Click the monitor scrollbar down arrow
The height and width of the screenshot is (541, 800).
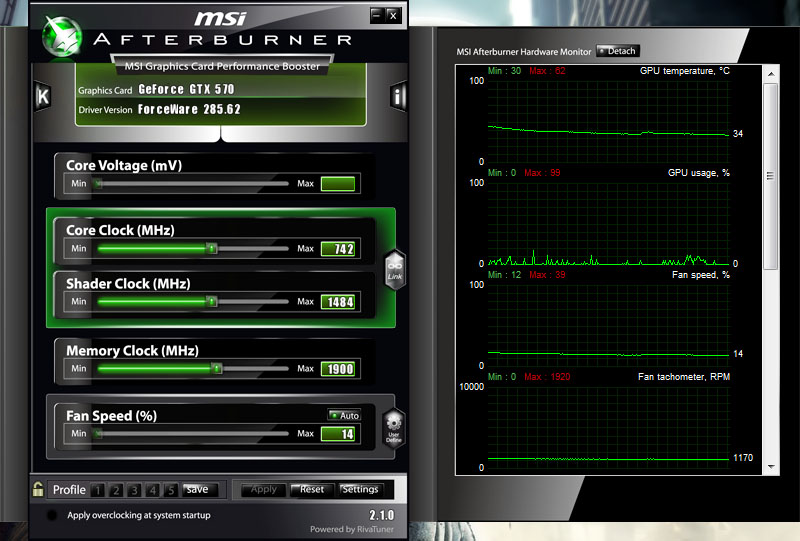coord(771,466)
